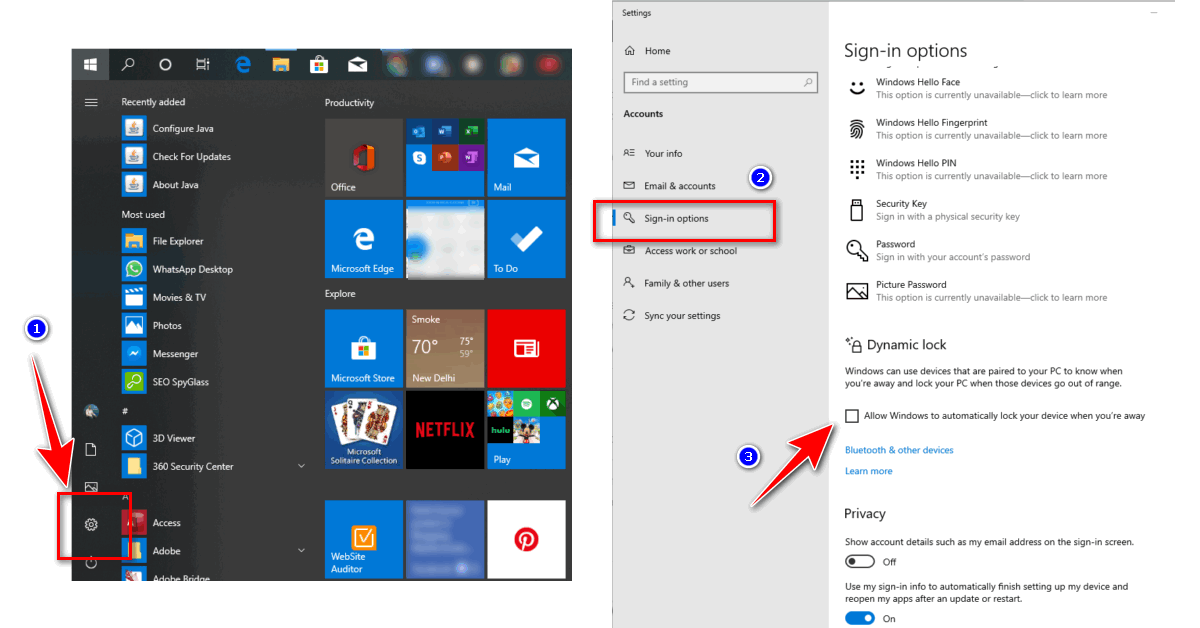Check 'Allow Windows to automatically lock your device'
The width and height of the screenshot is (1200, 628).
pos(854,415)
